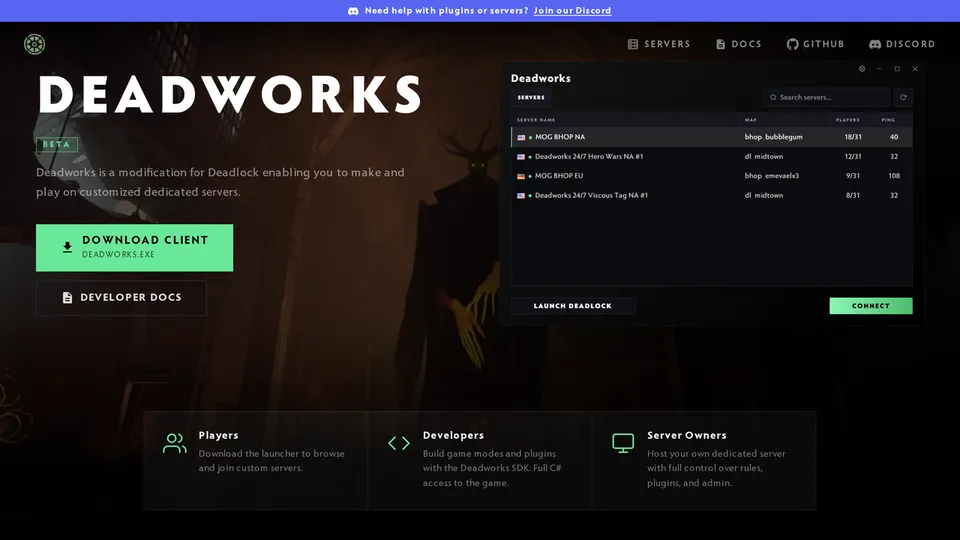Select the MOG BHOP NA server row
The height and width of the screenshot is (540, 960).
[711, 137]
